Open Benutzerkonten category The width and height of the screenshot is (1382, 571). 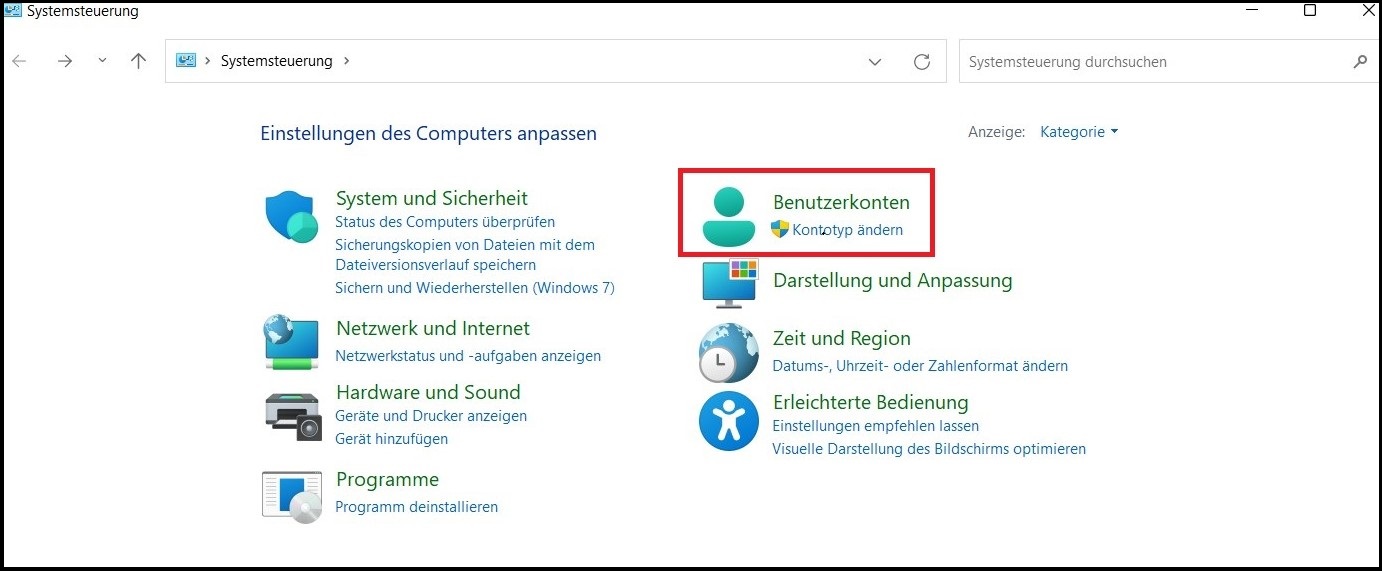click(841, 202)
